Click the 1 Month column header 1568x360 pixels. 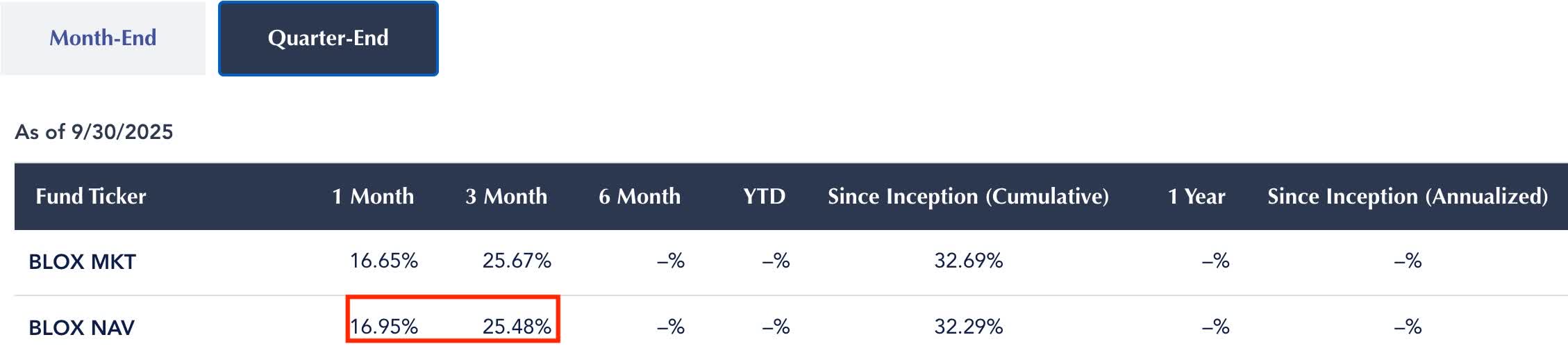(x=373, y=197)
